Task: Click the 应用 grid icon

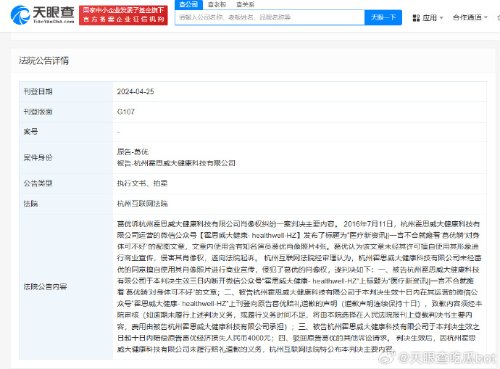Action: (416, 18)
